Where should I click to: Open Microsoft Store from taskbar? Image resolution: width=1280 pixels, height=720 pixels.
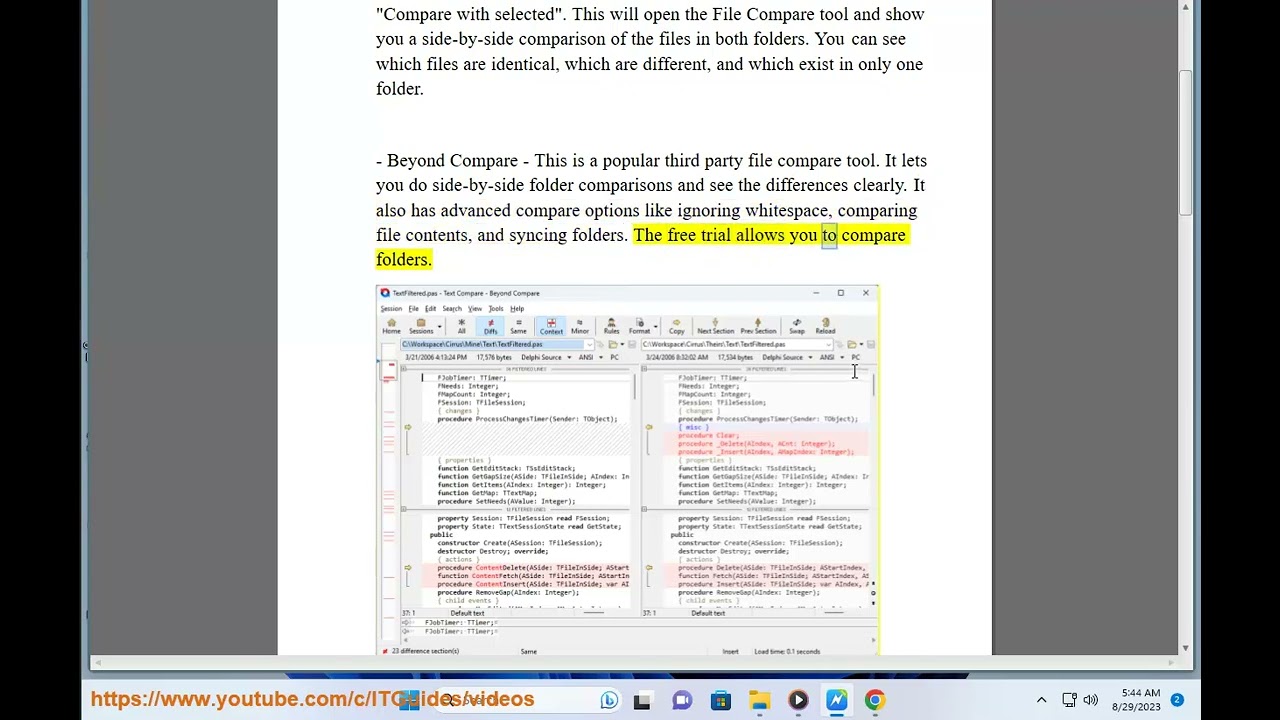(721, 700)
